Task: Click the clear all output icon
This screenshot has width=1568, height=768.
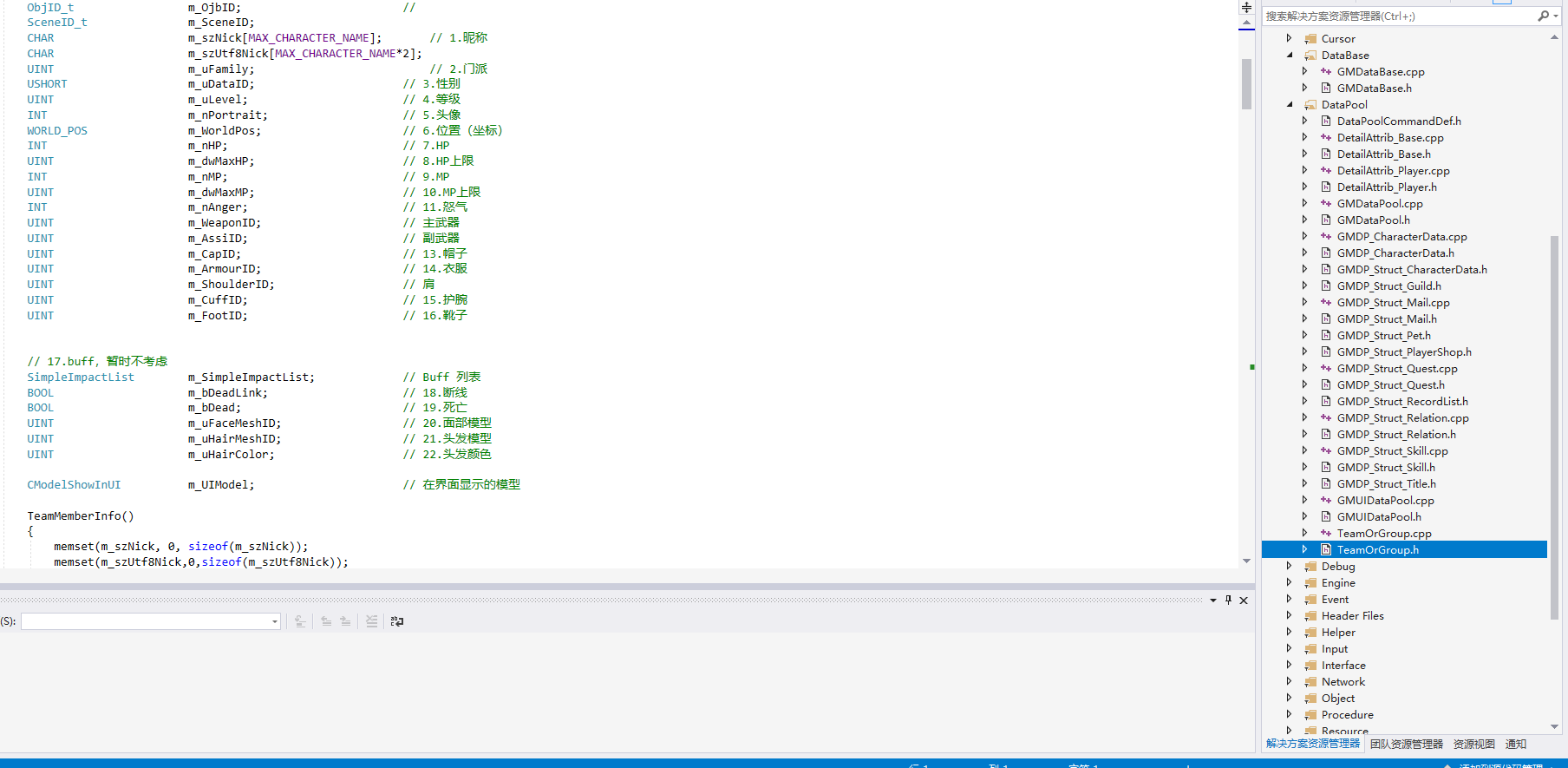Action: point(371,621)
